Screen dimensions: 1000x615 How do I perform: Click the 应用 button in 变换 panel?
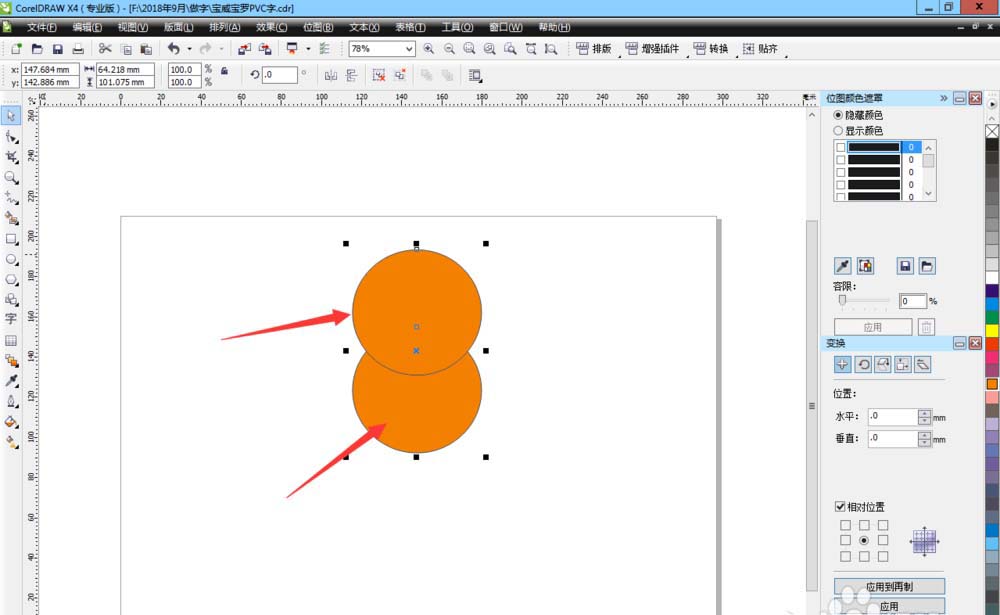889,606
